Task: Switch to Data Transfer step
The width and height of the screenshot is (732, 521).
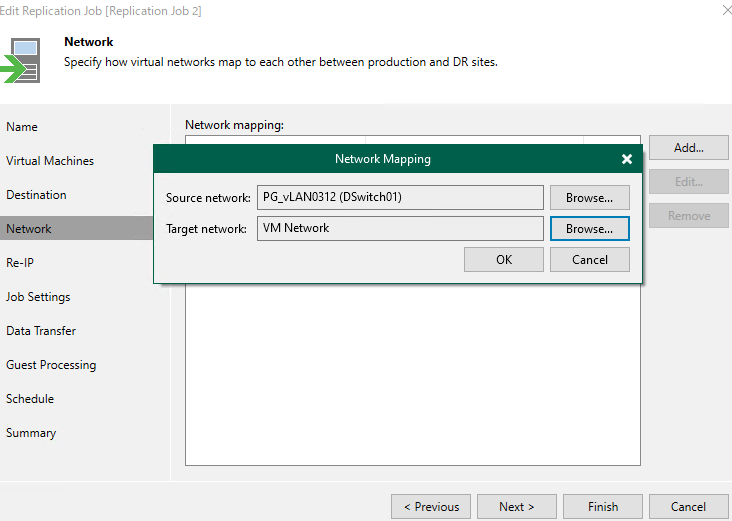Action: coord(41,331)
